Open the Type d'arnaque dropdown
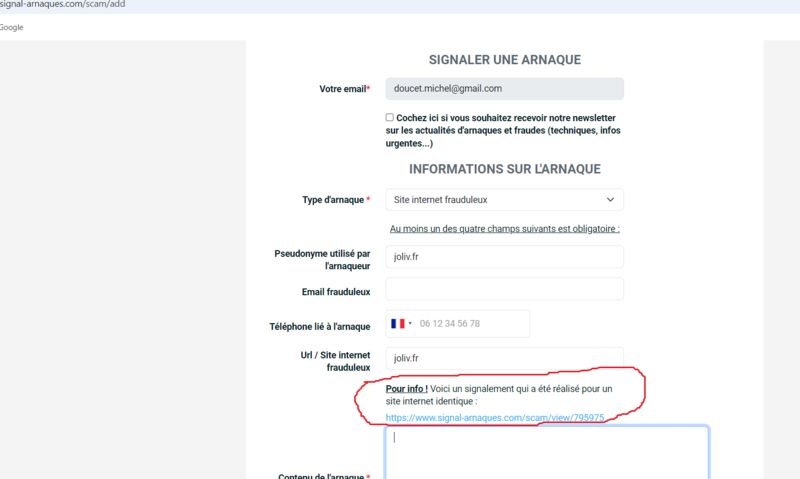Viewport: 800px width, 479px height. tap(504, 200)
